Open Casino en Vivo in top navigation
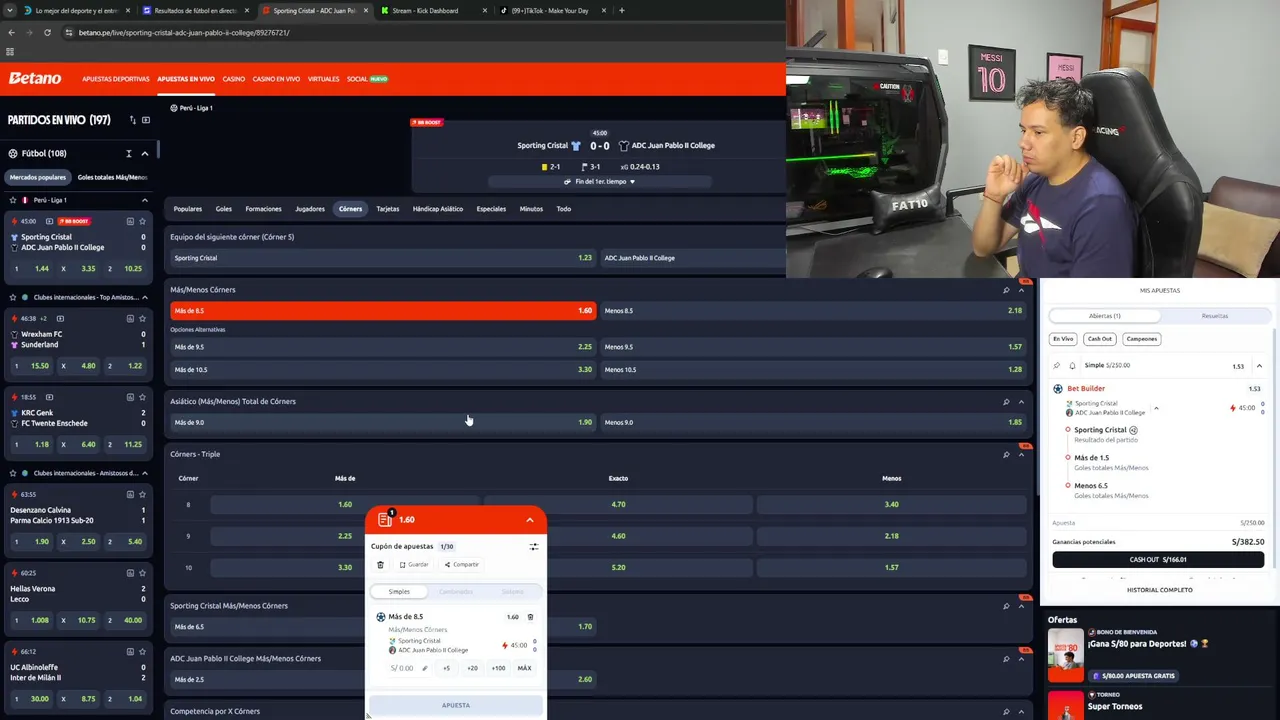The height and width of the screenshot is (720, 1280). tap(276, 79)
